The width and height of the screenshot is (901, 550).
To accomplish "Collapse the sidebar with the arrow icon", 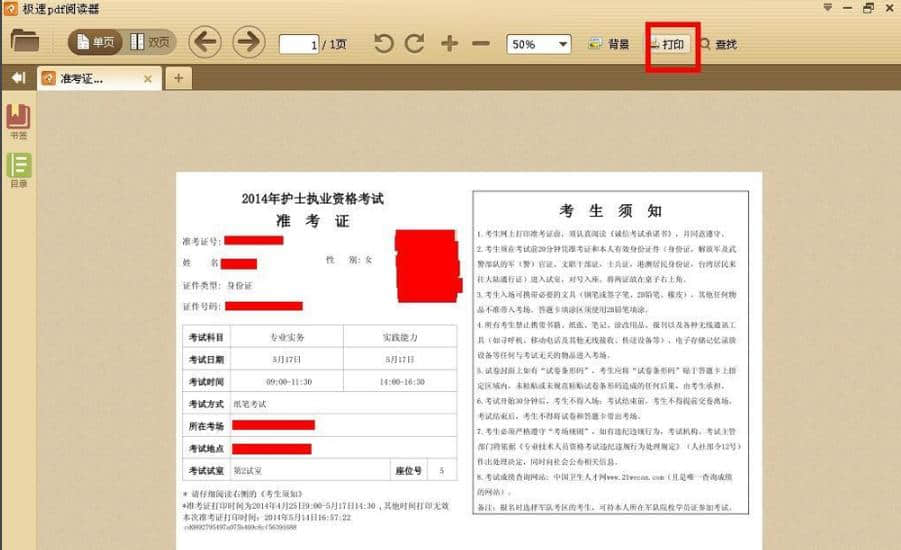I will 17,78.
